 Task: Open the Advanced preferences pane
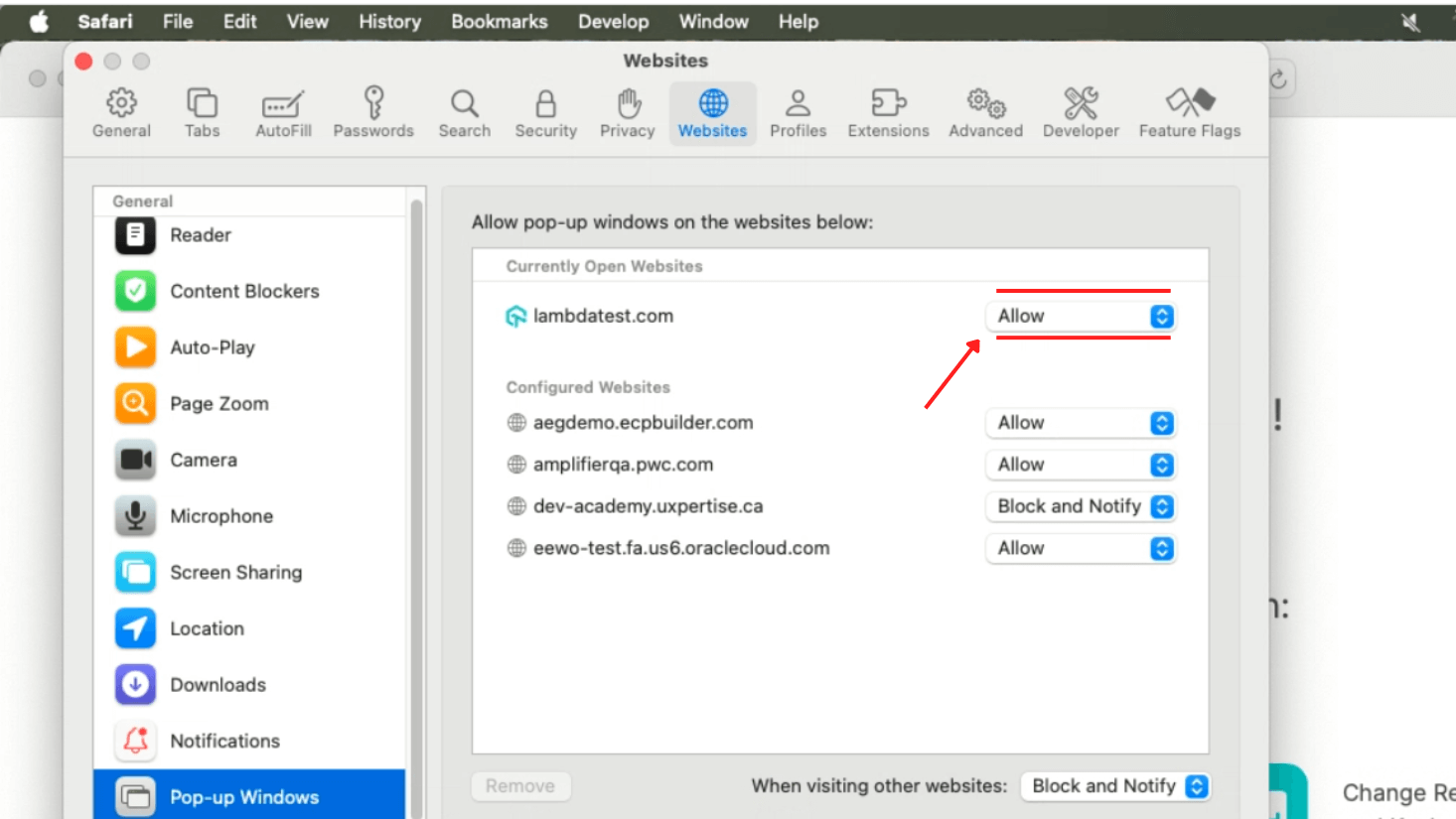pyautogui.click(x=985, y=113)
